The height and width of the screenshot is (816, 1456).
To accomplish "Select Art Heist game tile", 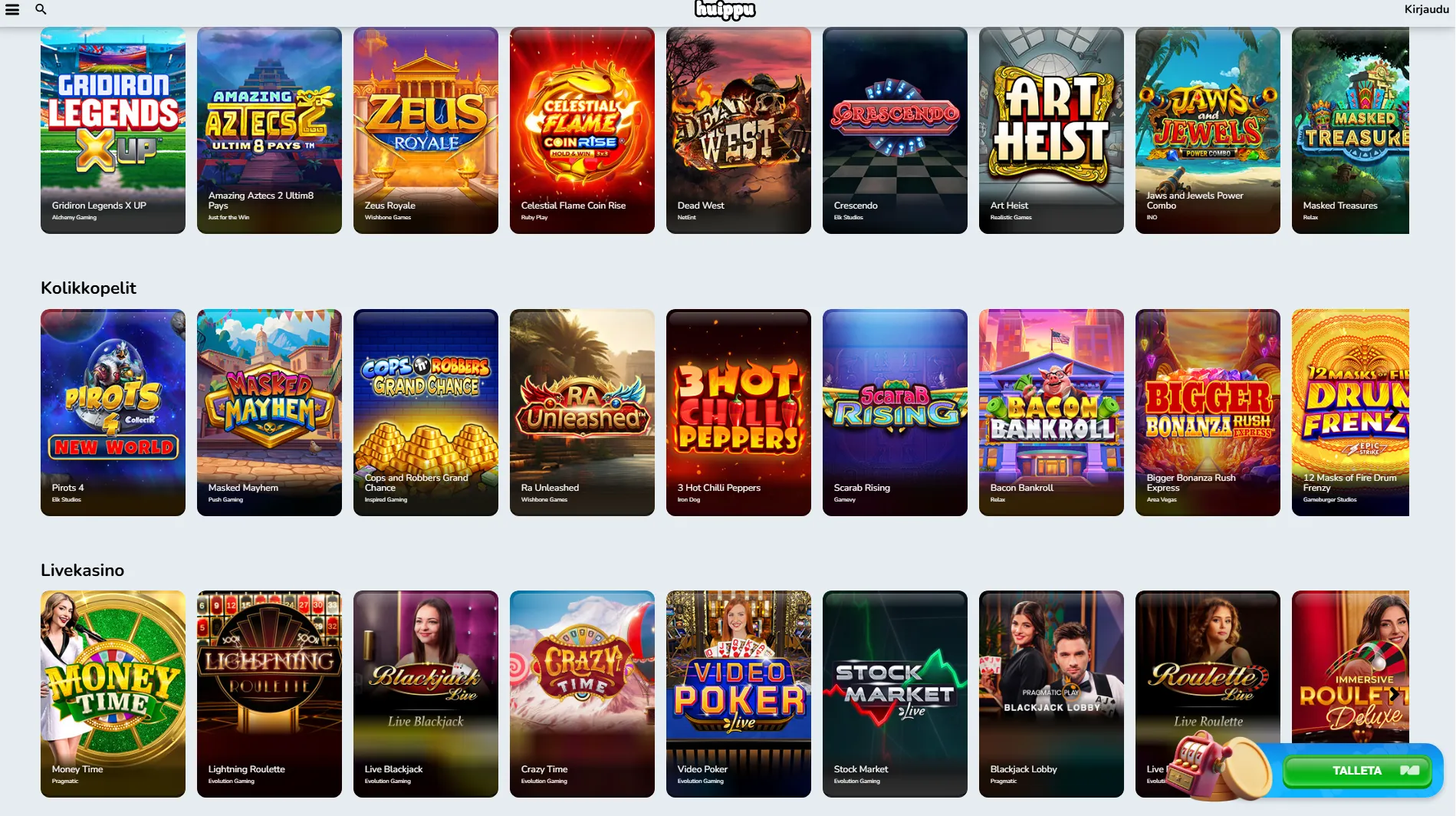I will tap(1051, 130).
